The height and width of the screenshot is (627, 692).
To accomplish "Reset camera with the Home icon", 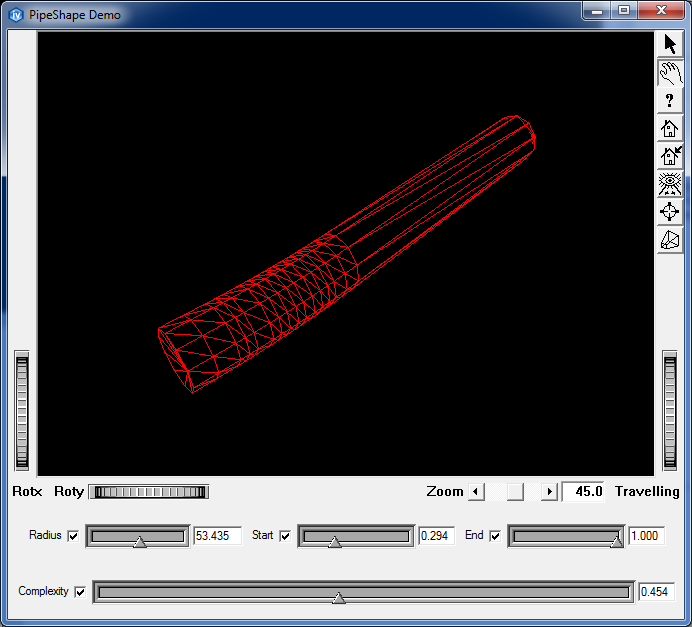I will click(x=670, y=128).
